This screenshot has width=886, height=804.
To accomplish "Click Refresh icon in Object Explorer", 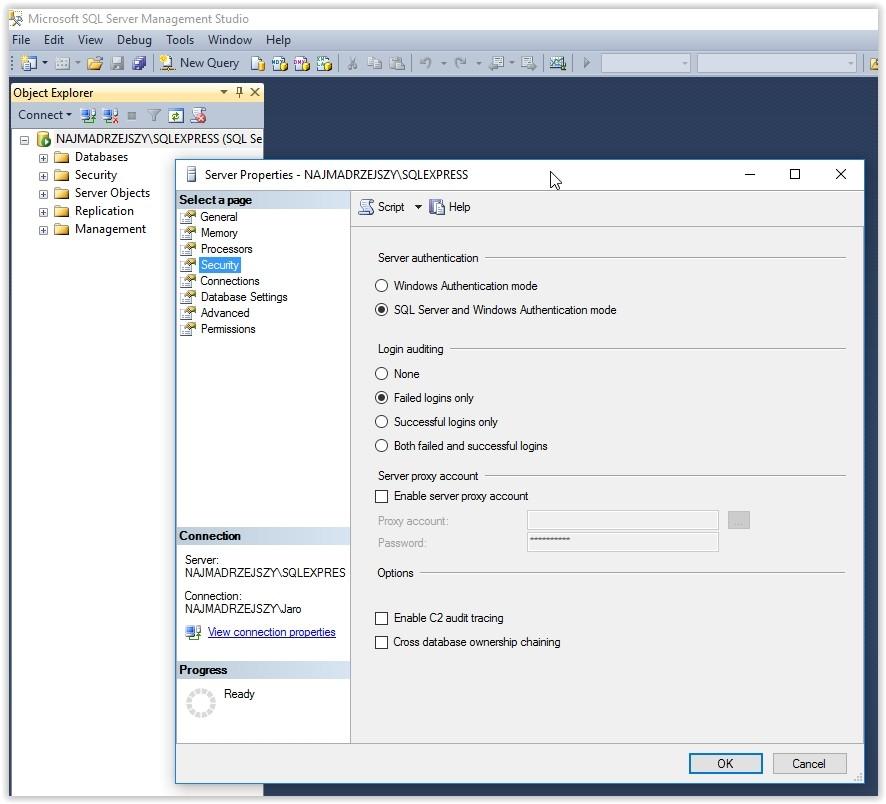I will coord(176,116).
